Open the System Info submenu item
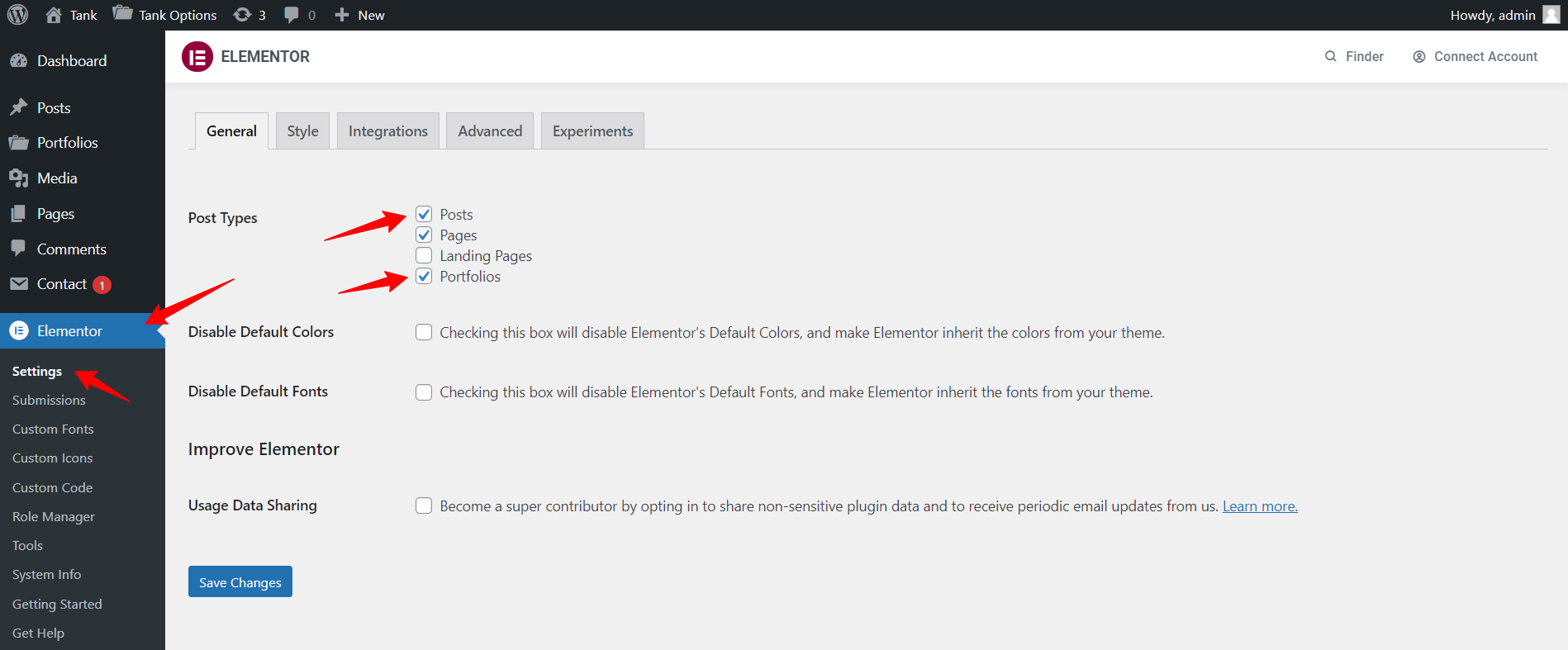Viewport: 1568px width, 650px height. point(46,575)
